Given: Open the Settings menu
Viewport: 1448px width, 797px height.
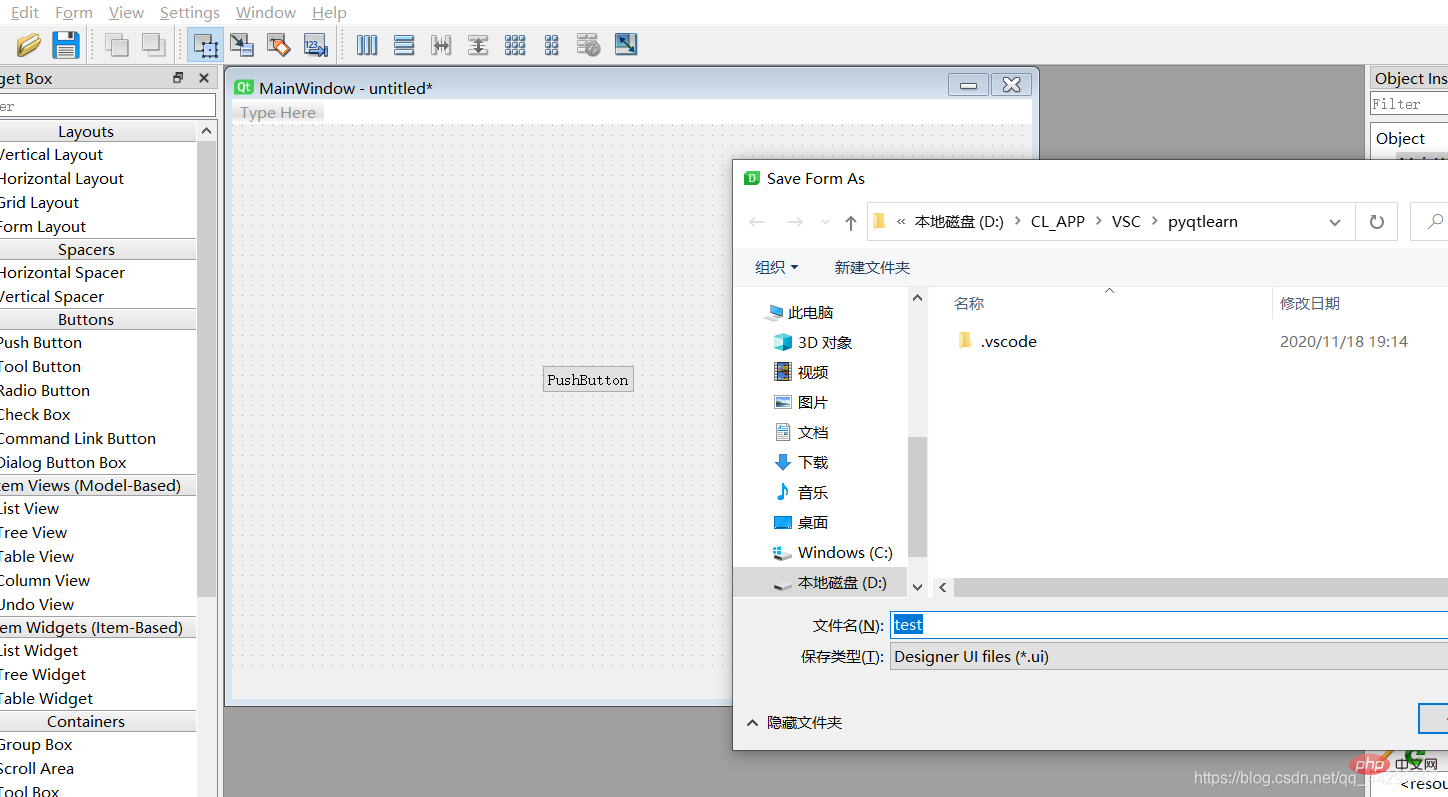Looking at the screenshot, I should [189, 12].
